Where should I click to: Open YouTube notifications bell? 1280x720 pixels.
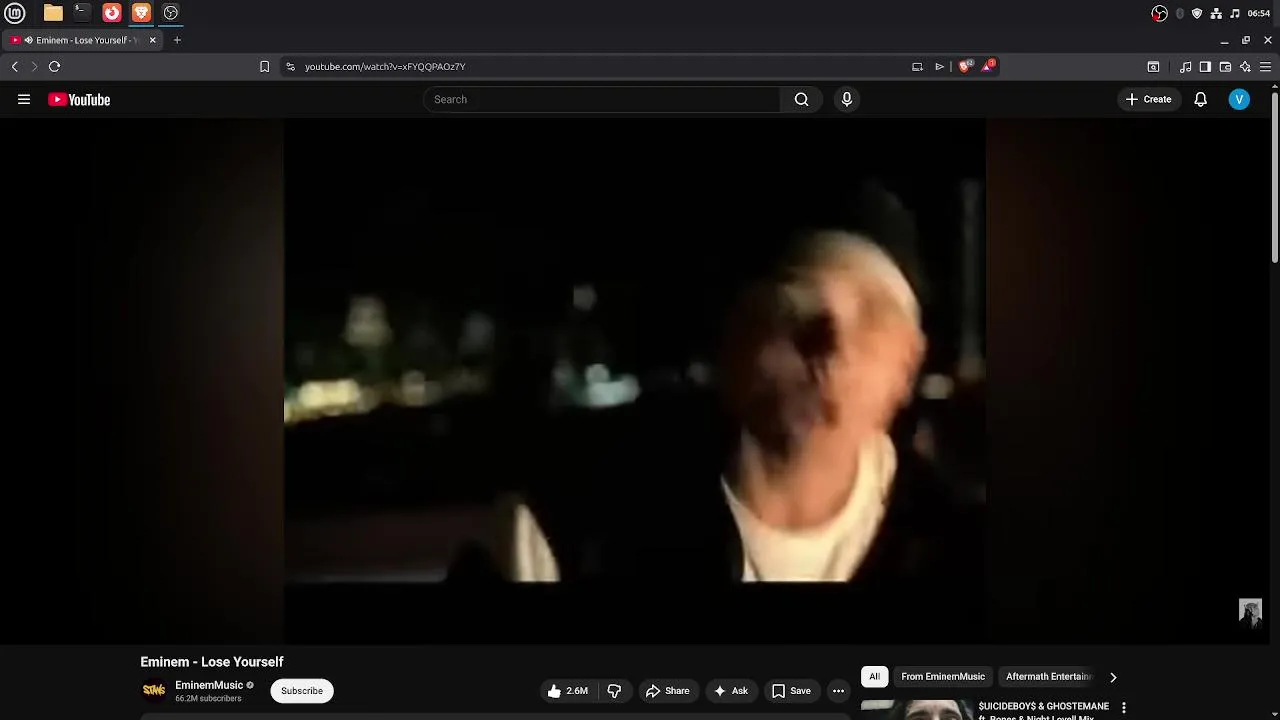pos(1200,99)
